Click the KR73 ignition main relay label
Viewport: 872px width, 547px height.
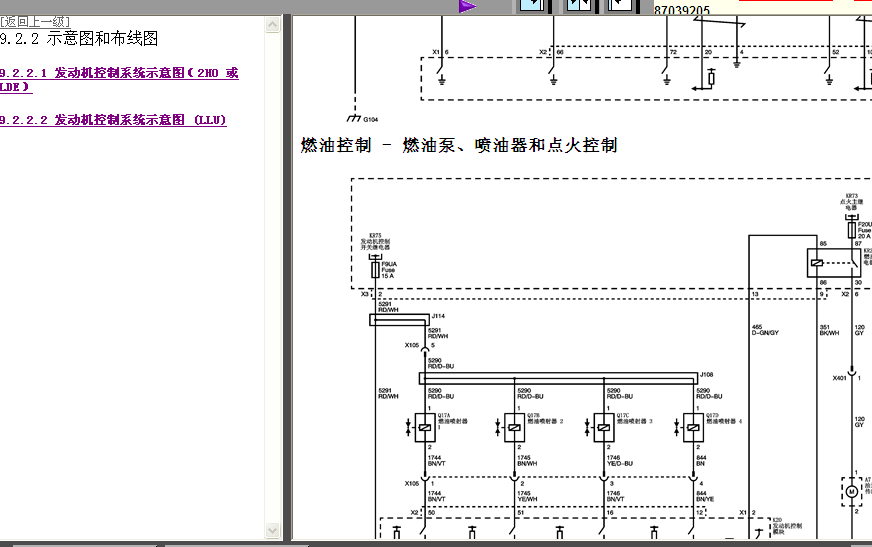click(851, 202)
